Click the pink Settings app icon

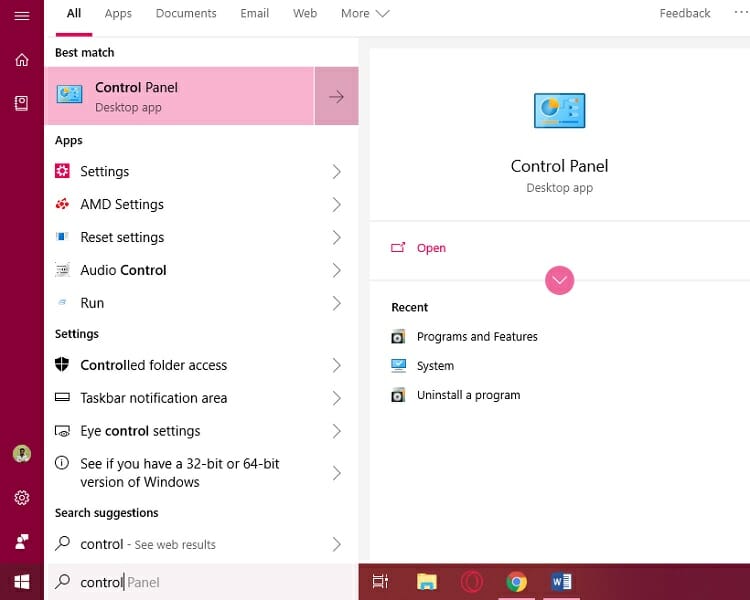(62, 171)
